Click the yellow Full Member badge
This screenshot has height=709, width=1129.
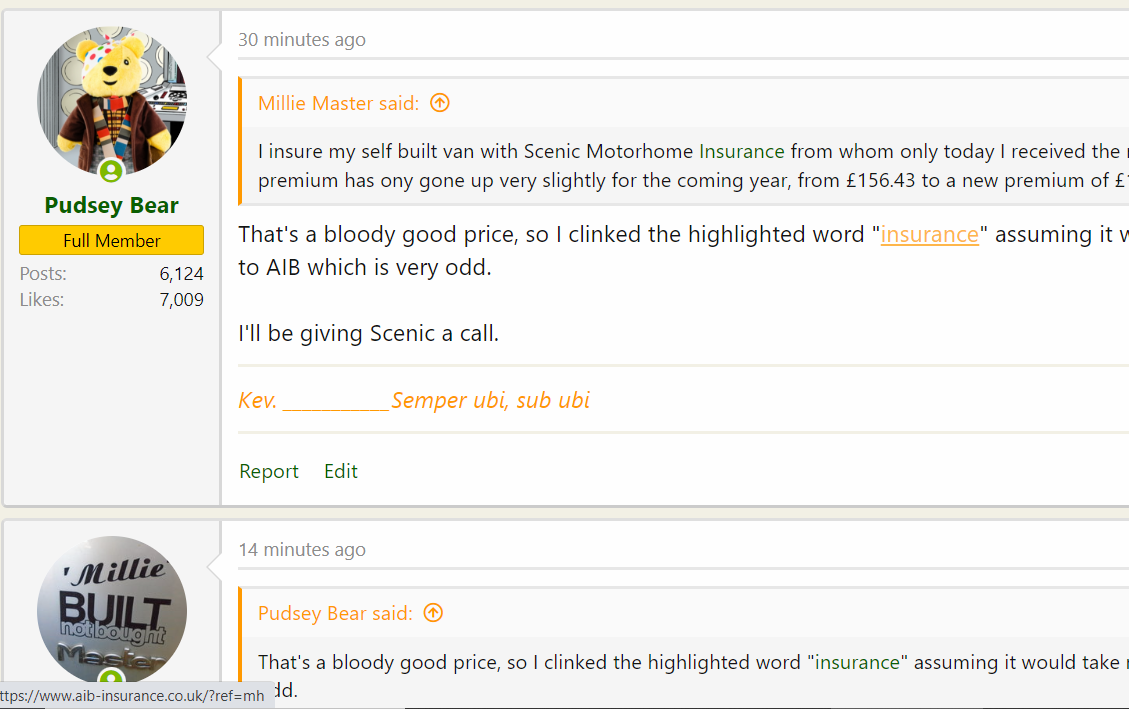(112, 241)
